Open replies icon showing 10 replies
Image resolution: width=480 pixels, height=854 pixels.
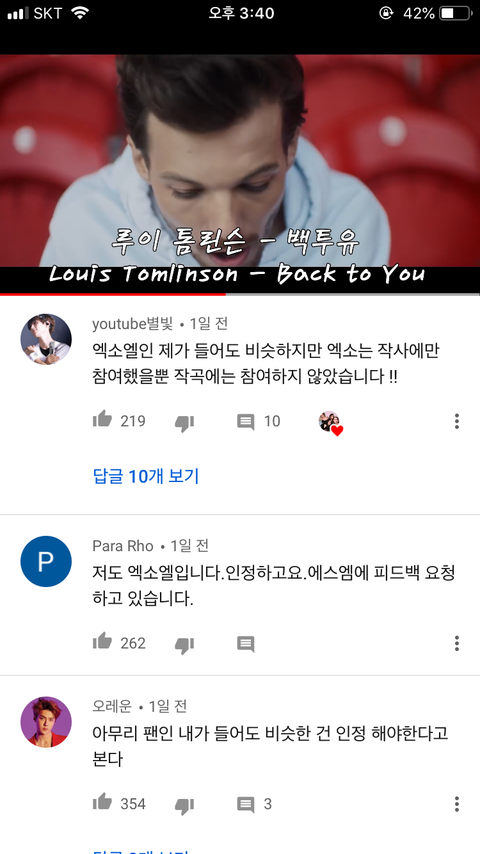[246, 422]
